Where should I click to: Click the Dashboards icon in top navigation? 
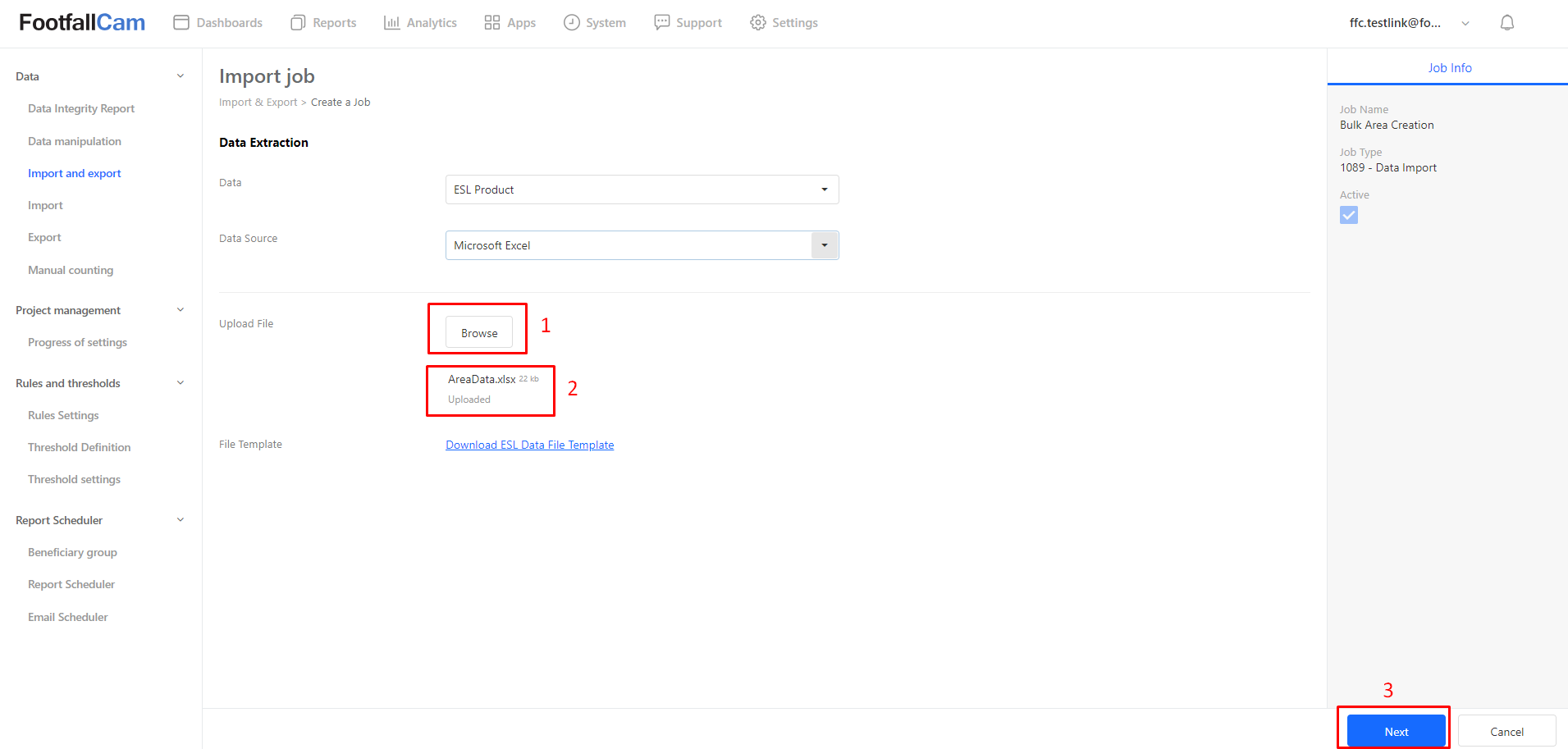(181, 23)
